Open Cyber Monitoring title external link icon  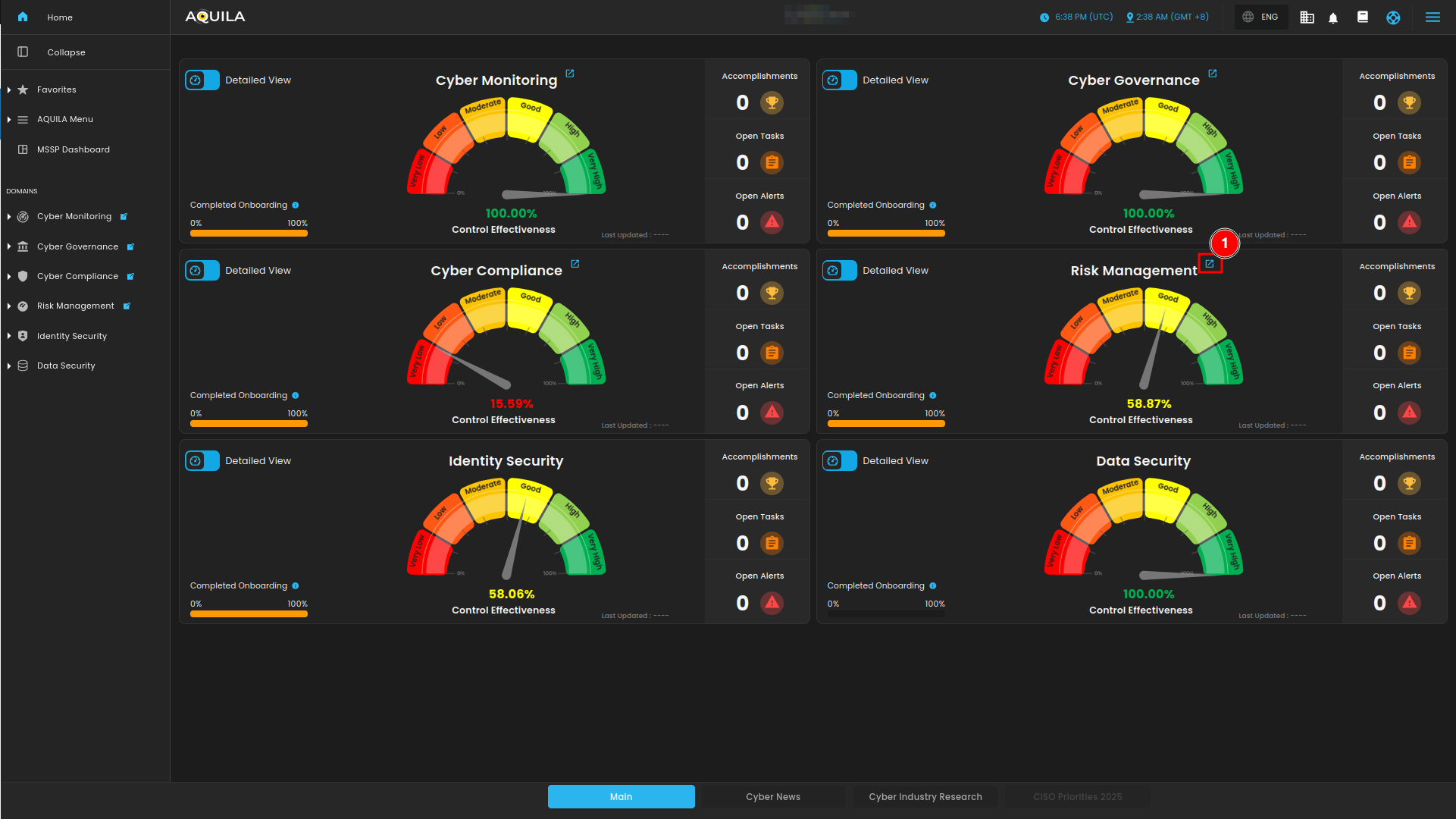click(570, 74)
